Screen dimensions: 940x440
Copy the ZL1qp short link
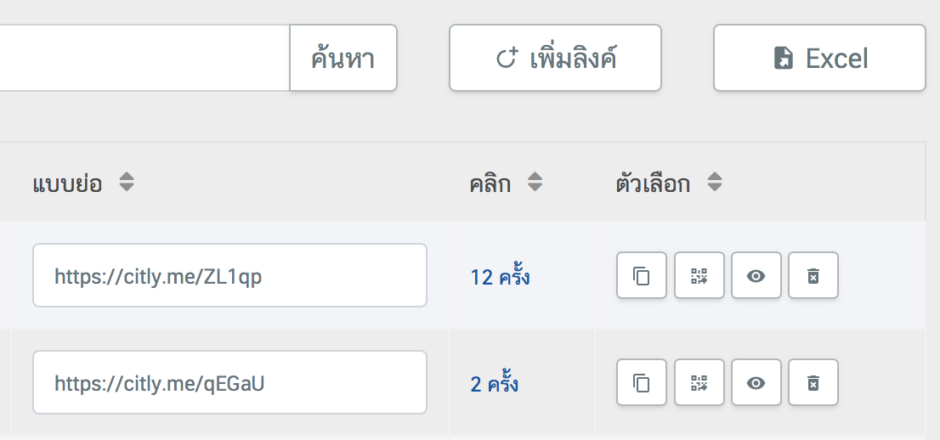(x=642, y=276)
